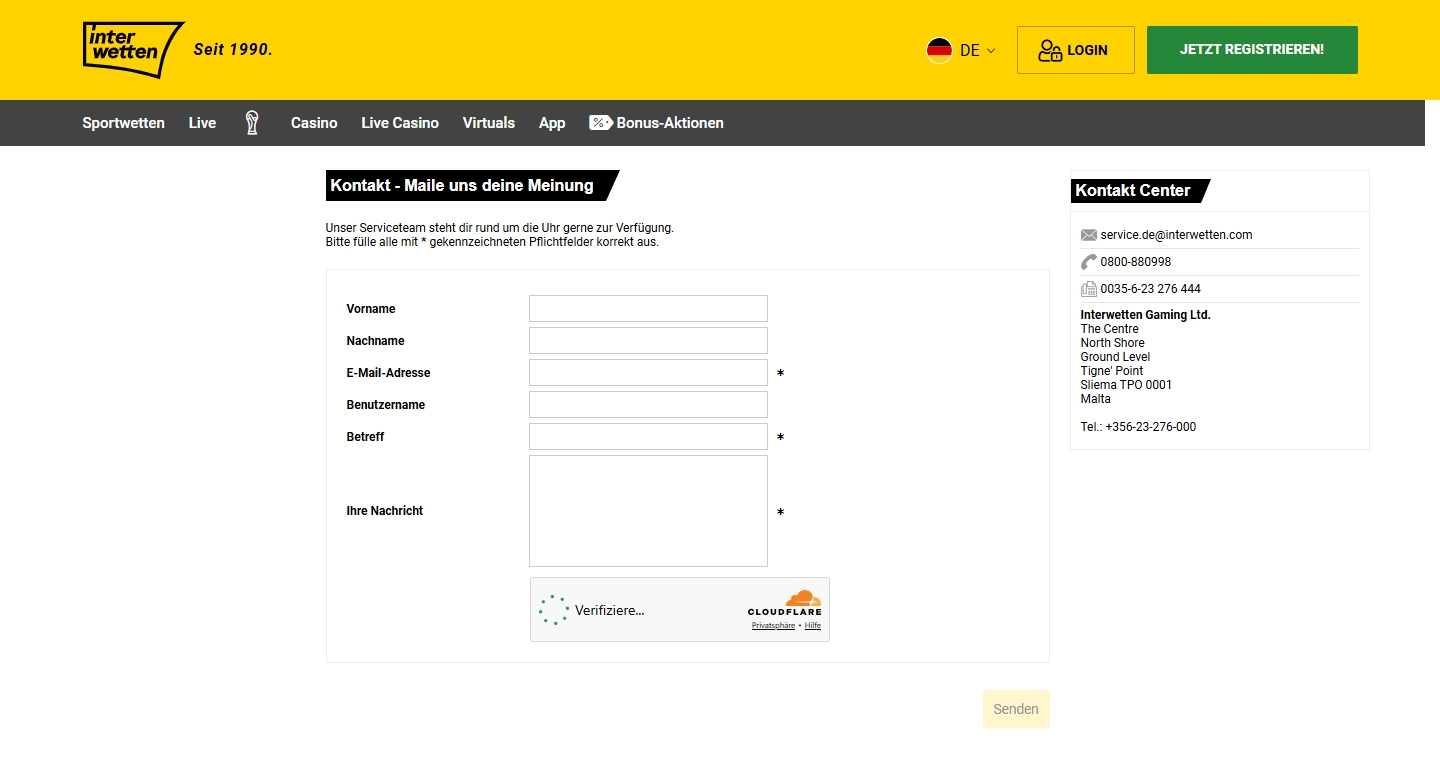Click phone number 0800-880998
Screen dimensions: 1440x762
pyautogui.click(x=1136, y=262)
